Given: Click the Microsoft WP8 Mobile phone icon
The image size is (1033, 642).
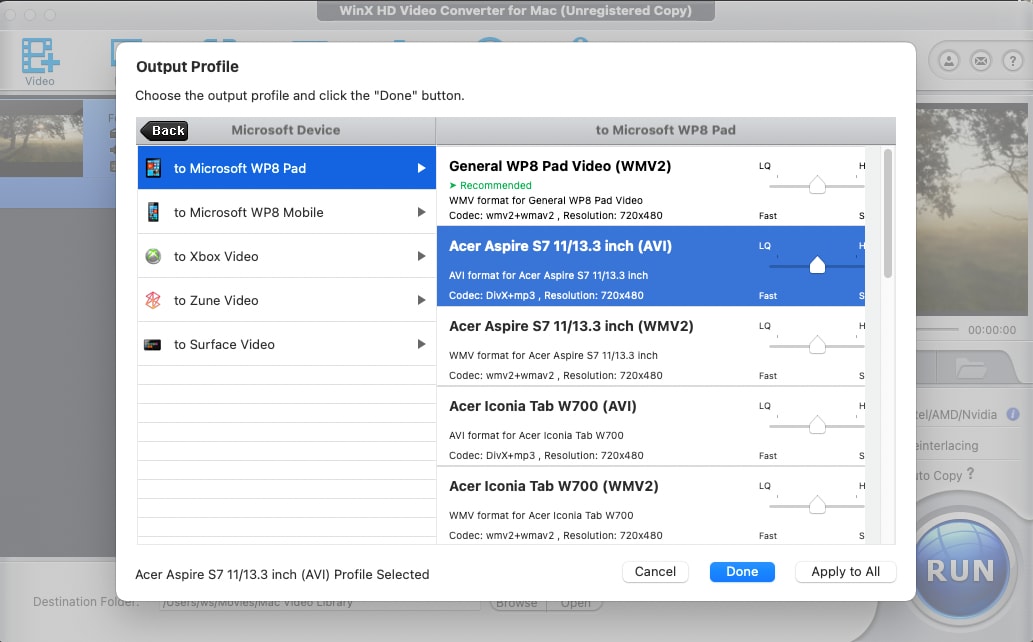Looking at the screenshot, I should pyautogui.click(x=154, y=212).
